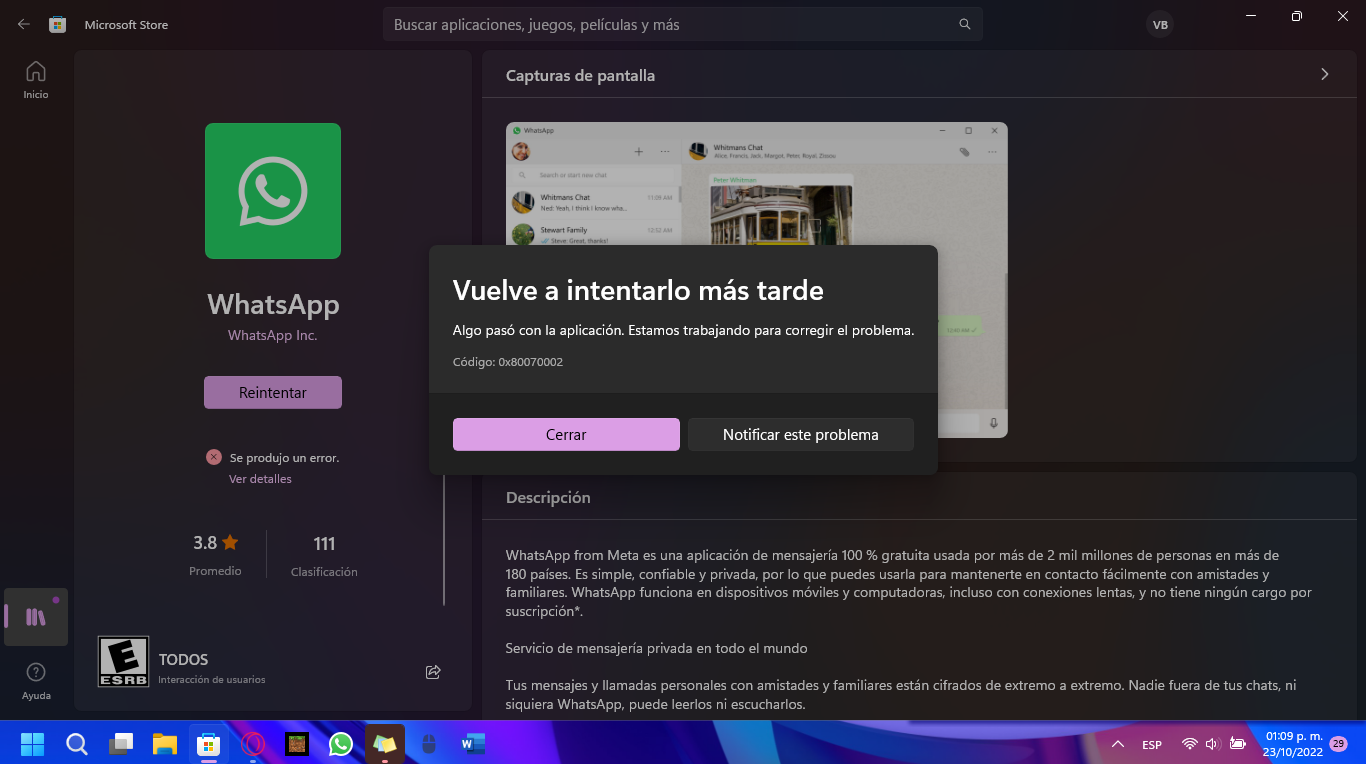
Task: Open Task View on the taskbar
Action: pyautogui.click(x=121, y=744)
